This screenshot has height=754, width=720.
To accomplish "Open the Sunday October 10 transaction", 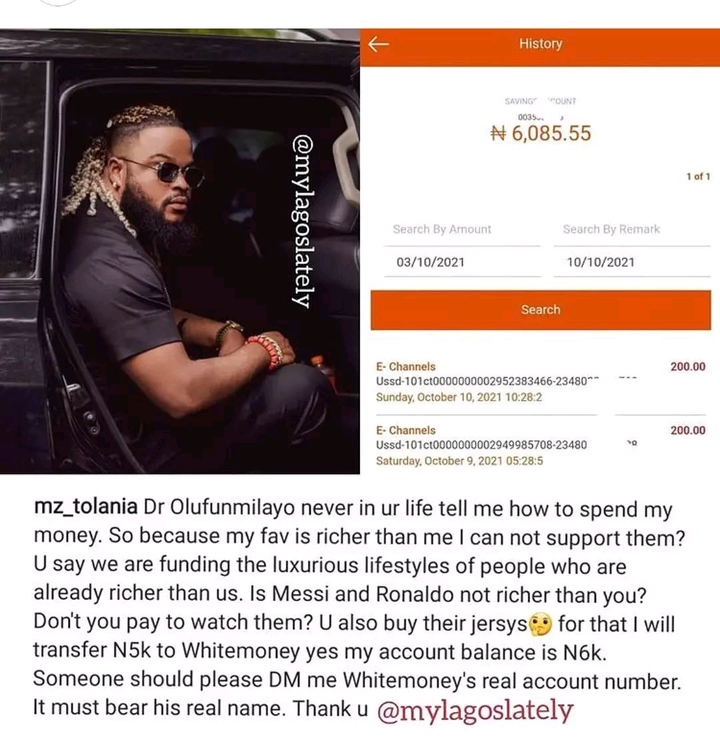I will click(x=541, y=382).
